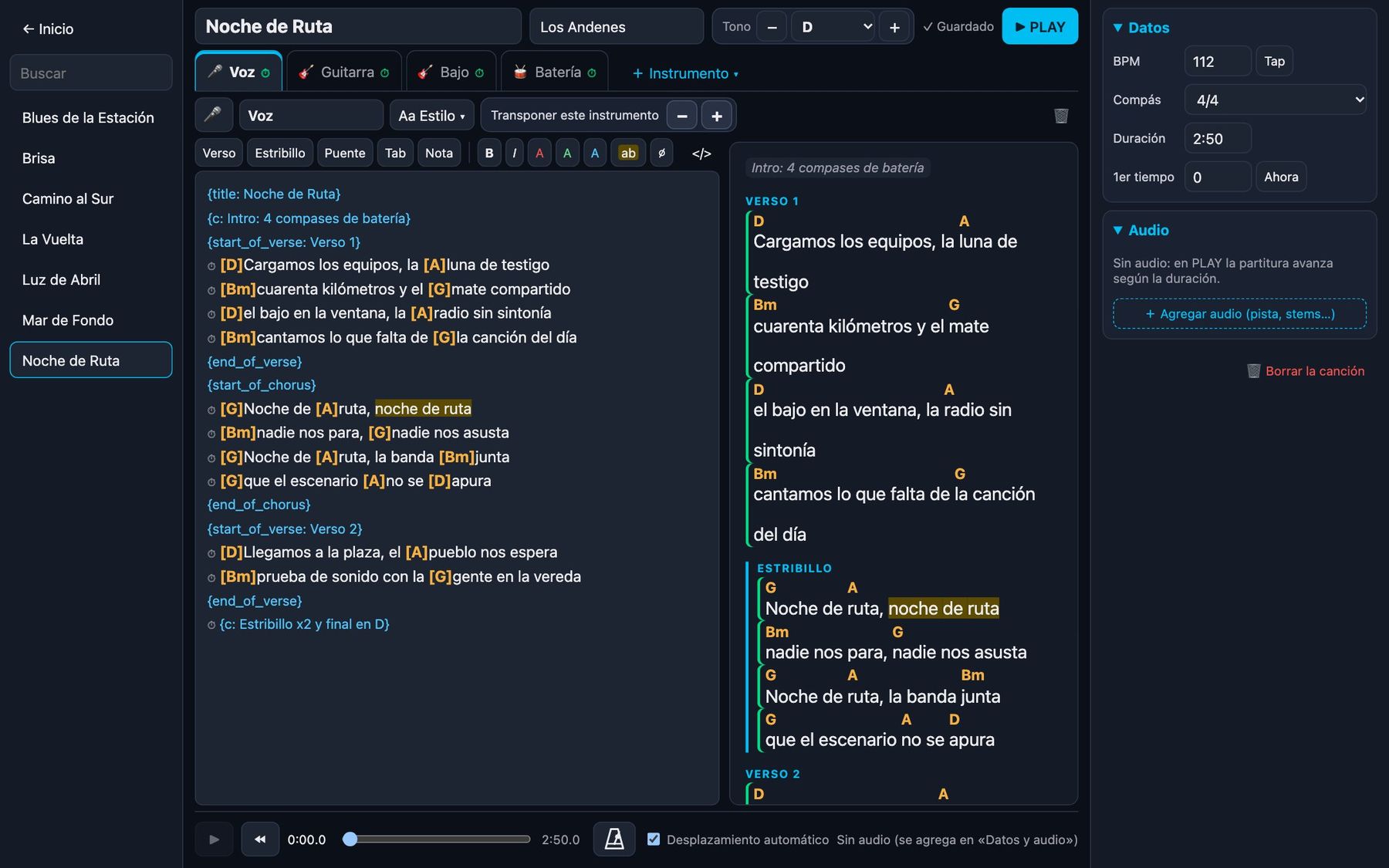Click the Ahora button
The height and width of the screenshot is (868, 1389).
click(x=1281, y=177)
